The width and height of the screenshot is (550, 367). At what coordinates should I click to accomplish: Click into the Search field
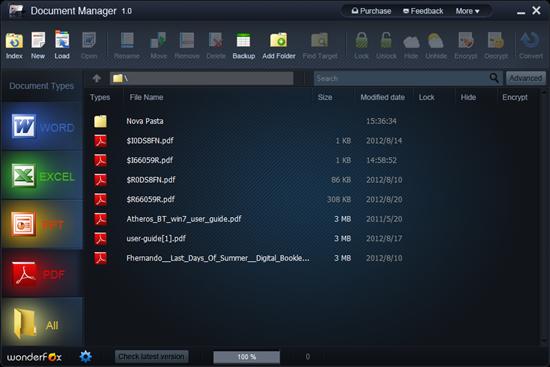coord(402,78)
